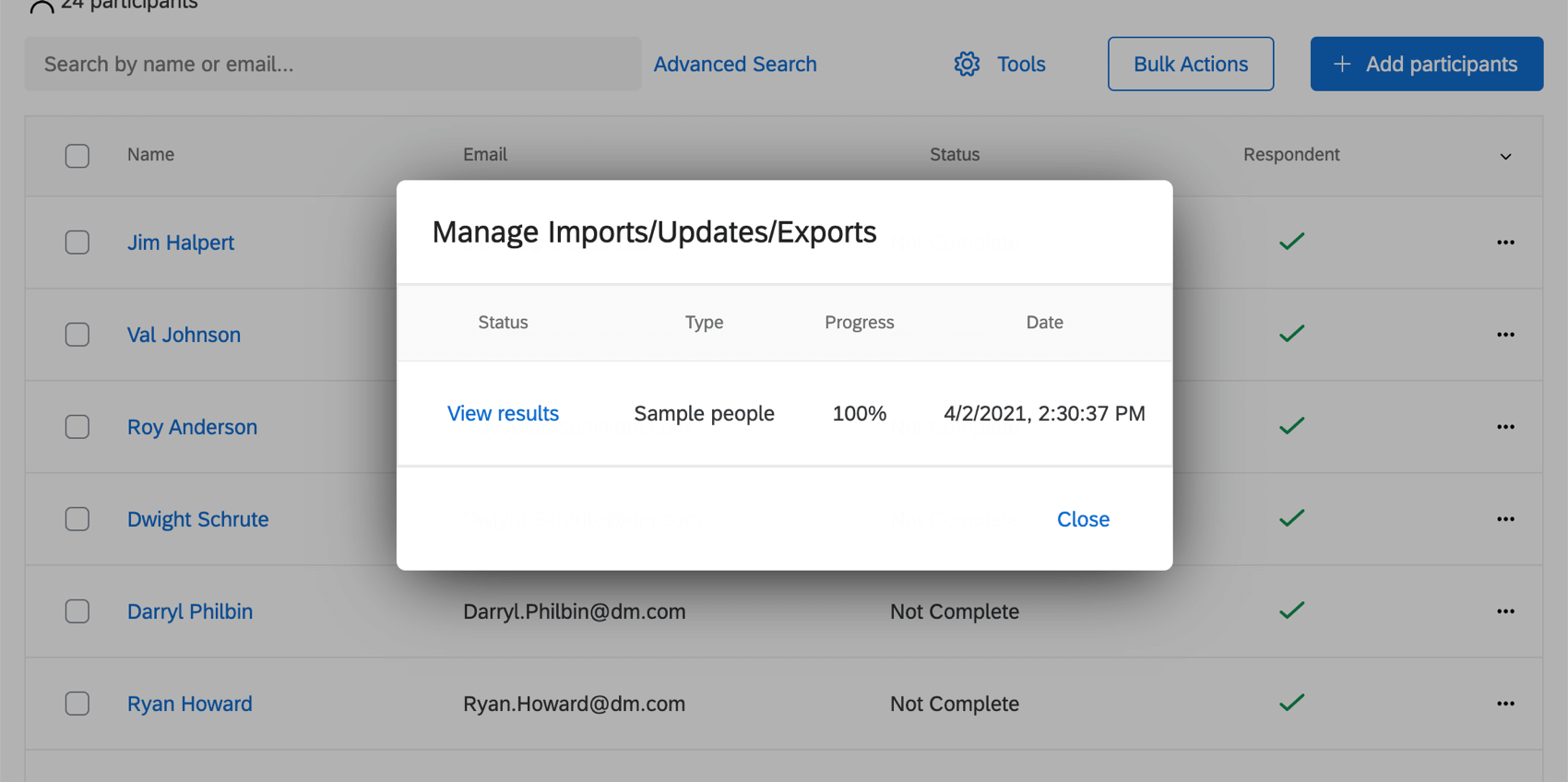This screenshot has height=782, width=1568.
Task: Click the 4/2/2021, 2:30:37 PM date cell
Action: click(1044, 413)
